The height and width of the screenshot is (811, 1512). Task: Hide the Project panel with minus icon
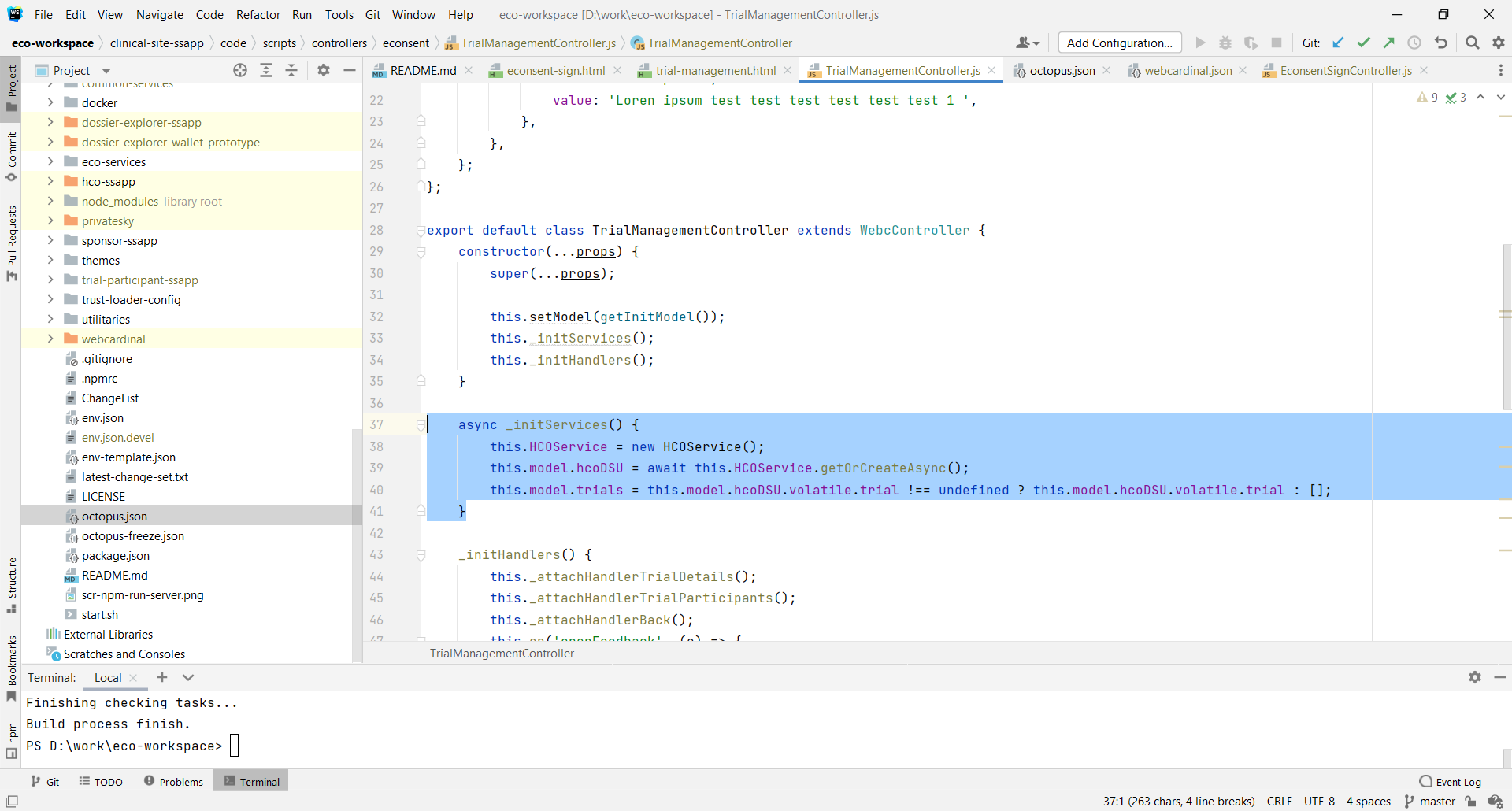pos(349,70)
